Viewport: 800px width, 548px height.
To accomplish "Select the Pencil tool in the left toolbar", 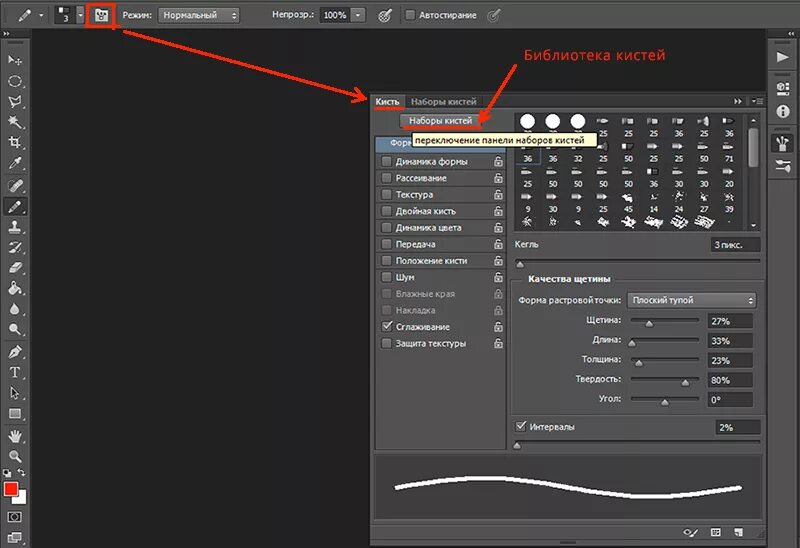I will coord(15,207).
